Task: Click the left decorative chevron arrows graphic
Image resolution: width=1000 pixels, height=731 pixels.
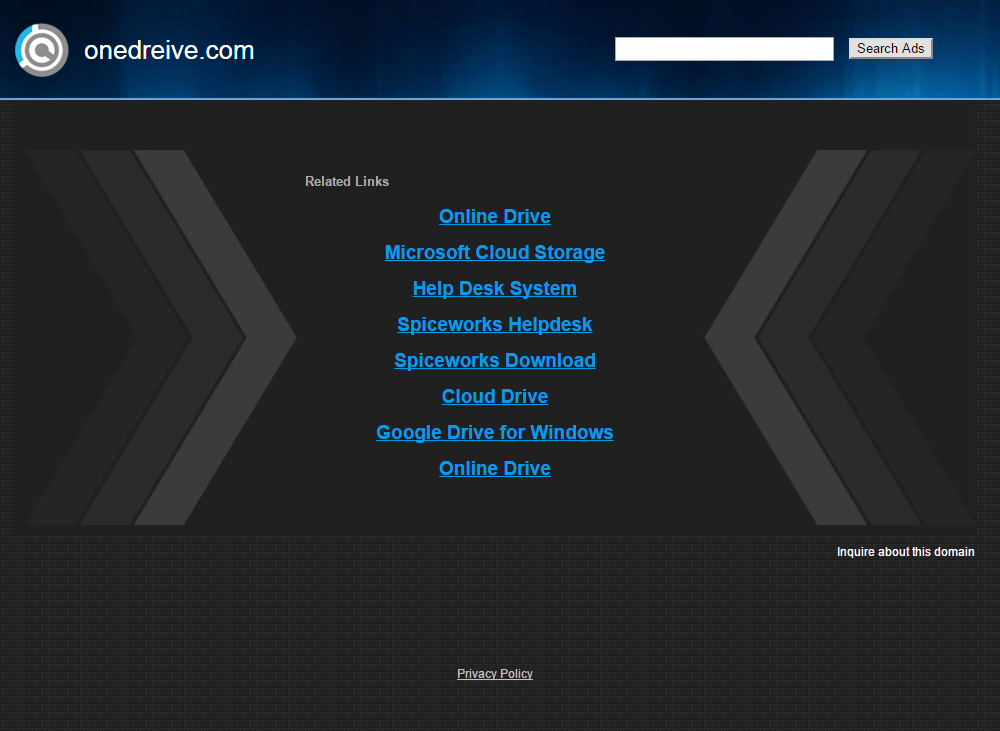Action: click(x=160, y=337)
